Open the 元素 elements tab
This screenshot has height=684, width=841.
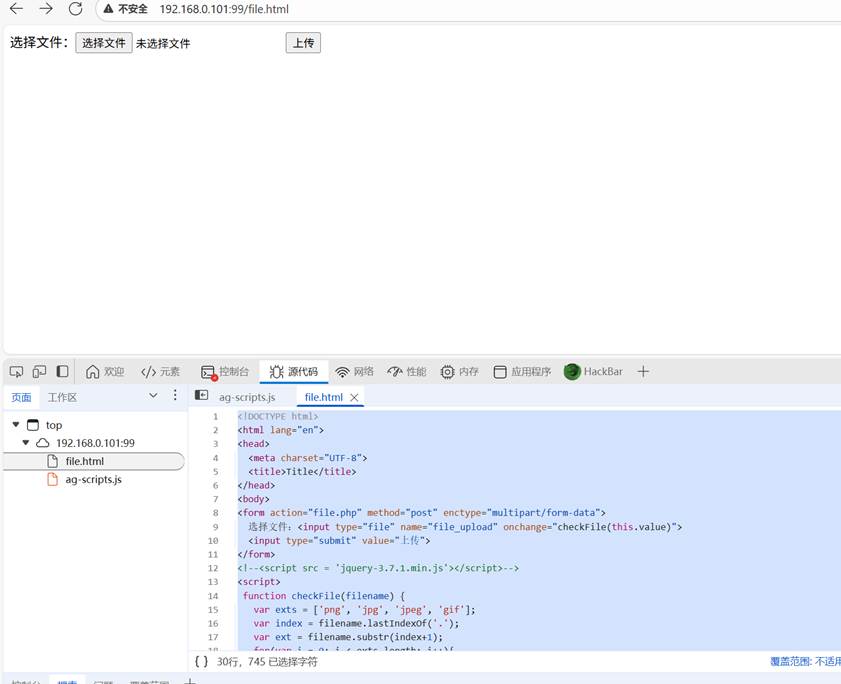[x=160, y=371]
